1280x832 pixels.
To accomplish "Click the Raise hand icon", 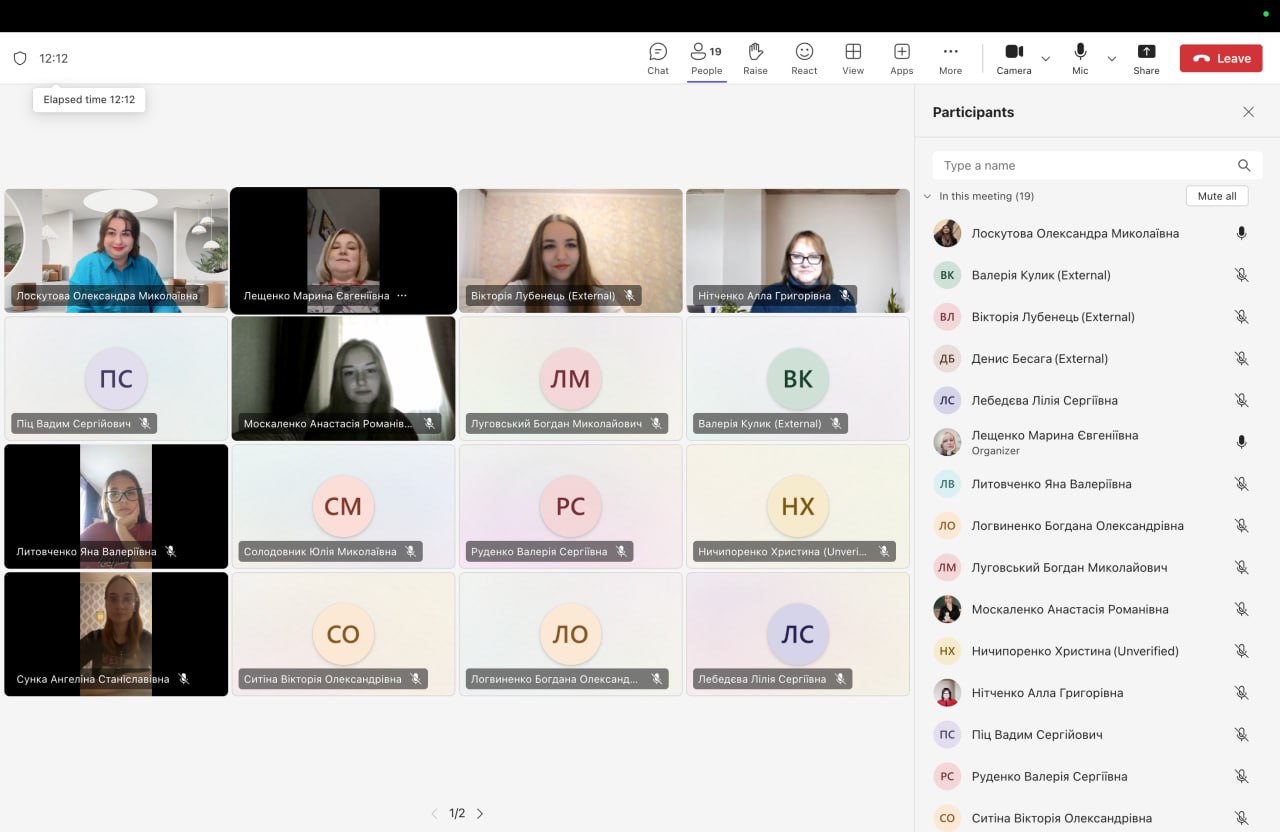I will click(755, 58).
